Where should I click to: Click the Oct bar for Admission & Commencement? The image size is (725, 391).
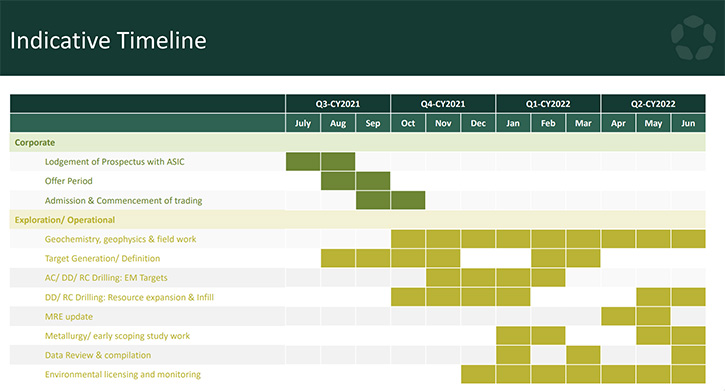(x=408, y=201)
